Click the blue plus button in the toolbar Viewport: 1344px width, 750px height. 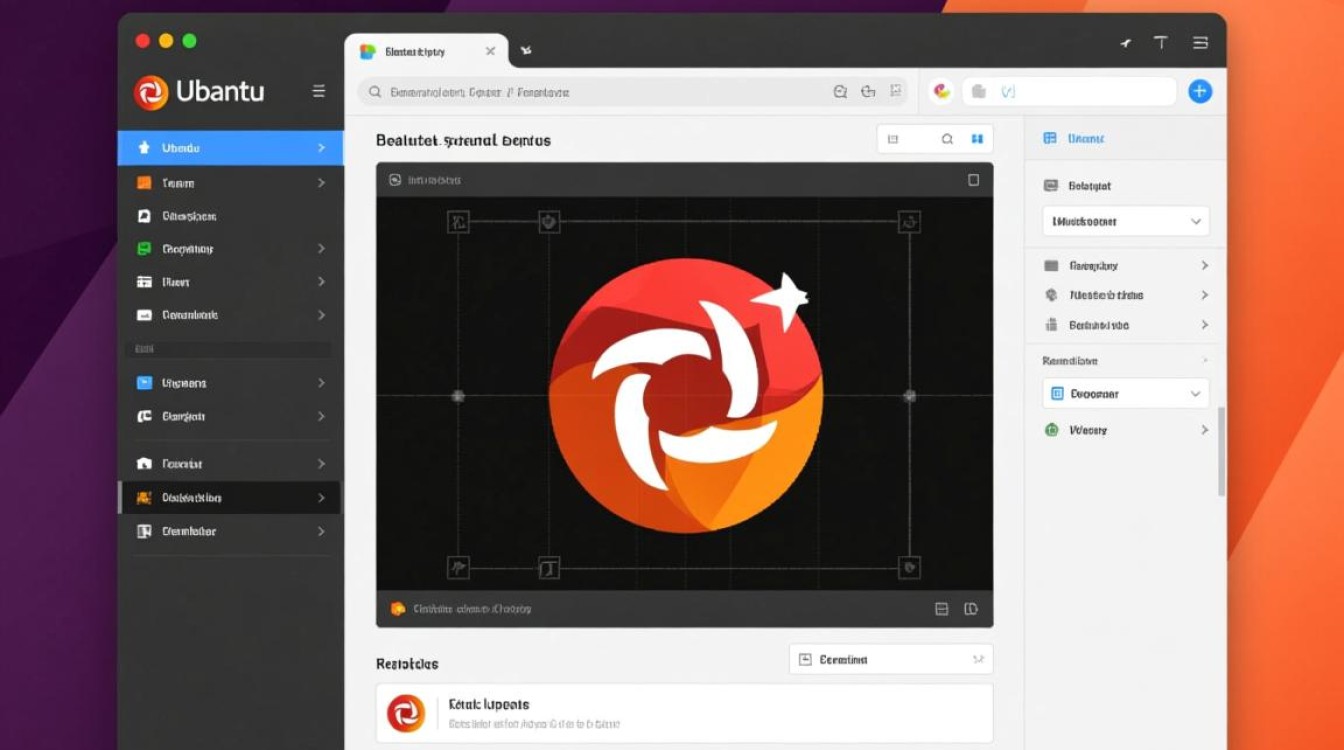pyautogui.click(x=1199, y=91)
